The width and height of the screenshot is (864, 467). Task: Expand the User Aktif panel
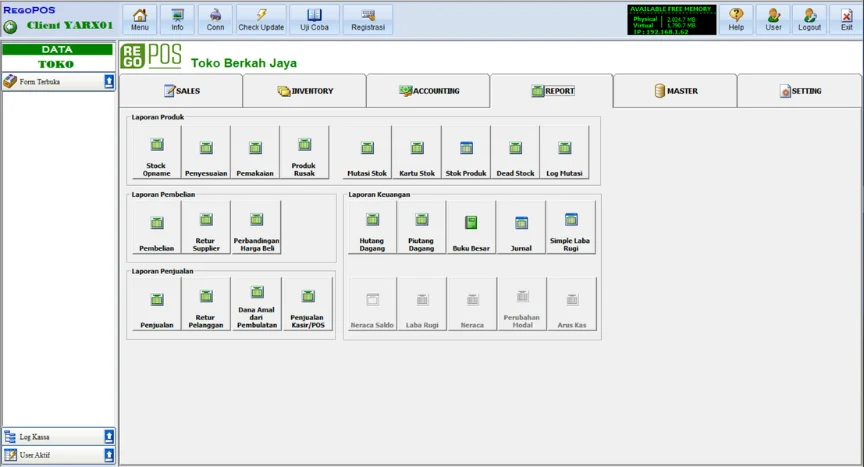109,455
